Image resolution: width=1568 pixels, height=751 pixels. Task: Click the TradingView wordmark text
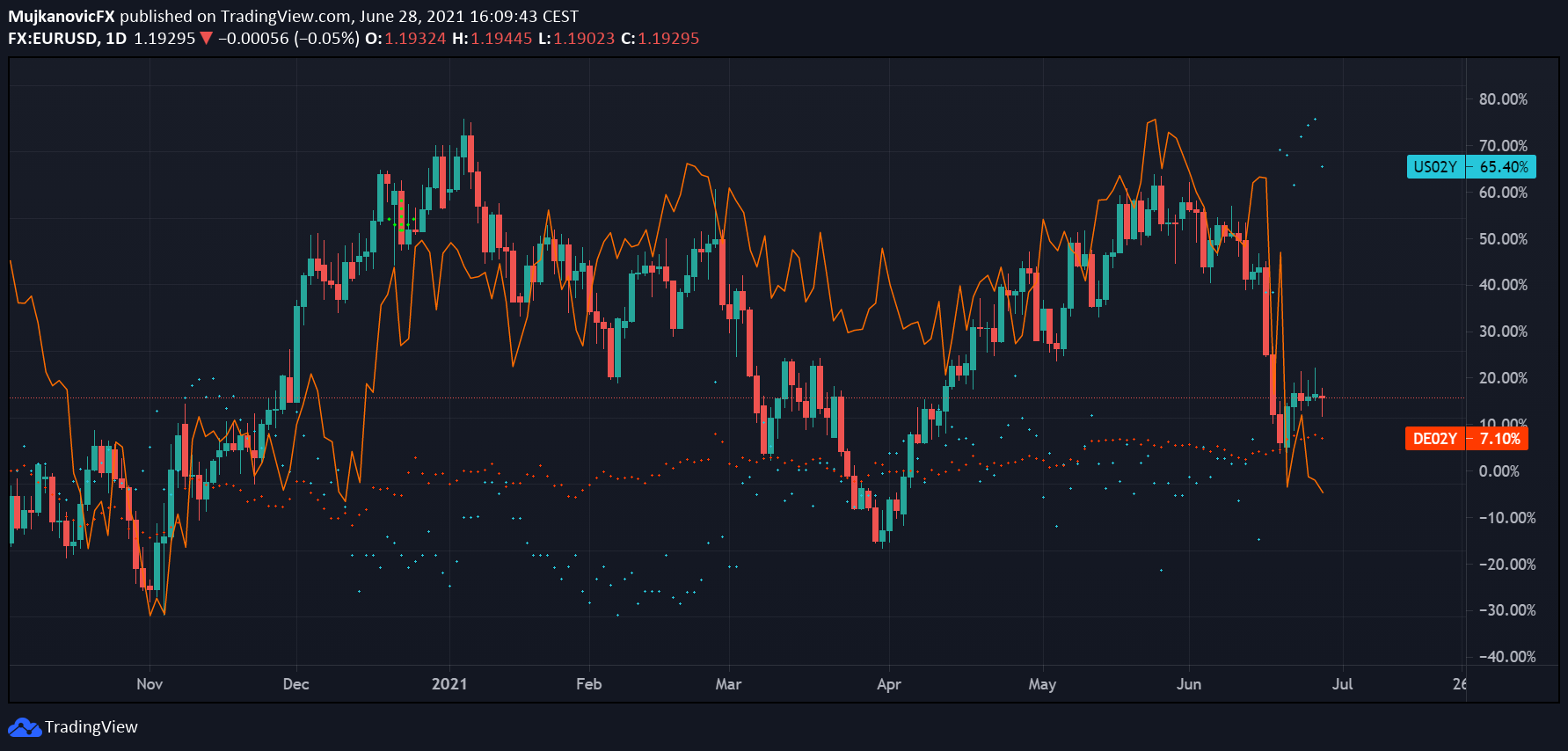coord(91,727)
